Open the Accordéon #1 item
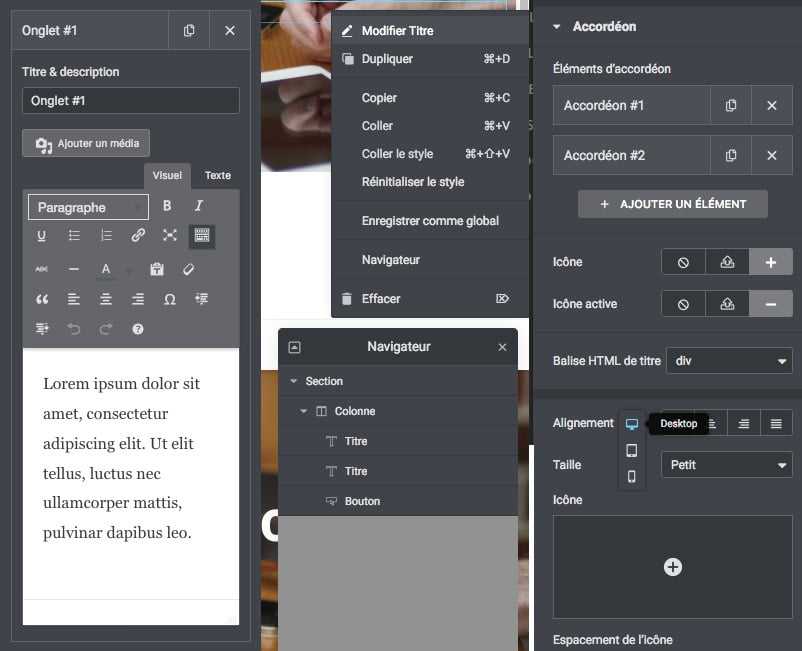 click(631, 105)
